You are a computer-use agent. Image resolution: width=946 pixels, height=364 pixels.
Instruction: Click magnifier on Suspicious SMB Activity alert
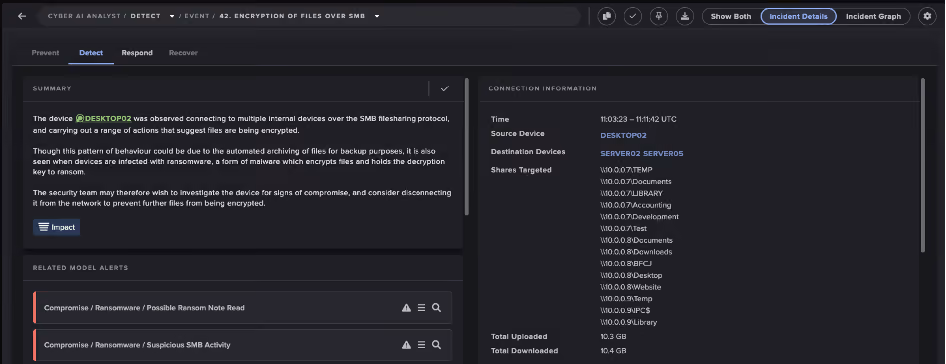(x=436, y=345)
